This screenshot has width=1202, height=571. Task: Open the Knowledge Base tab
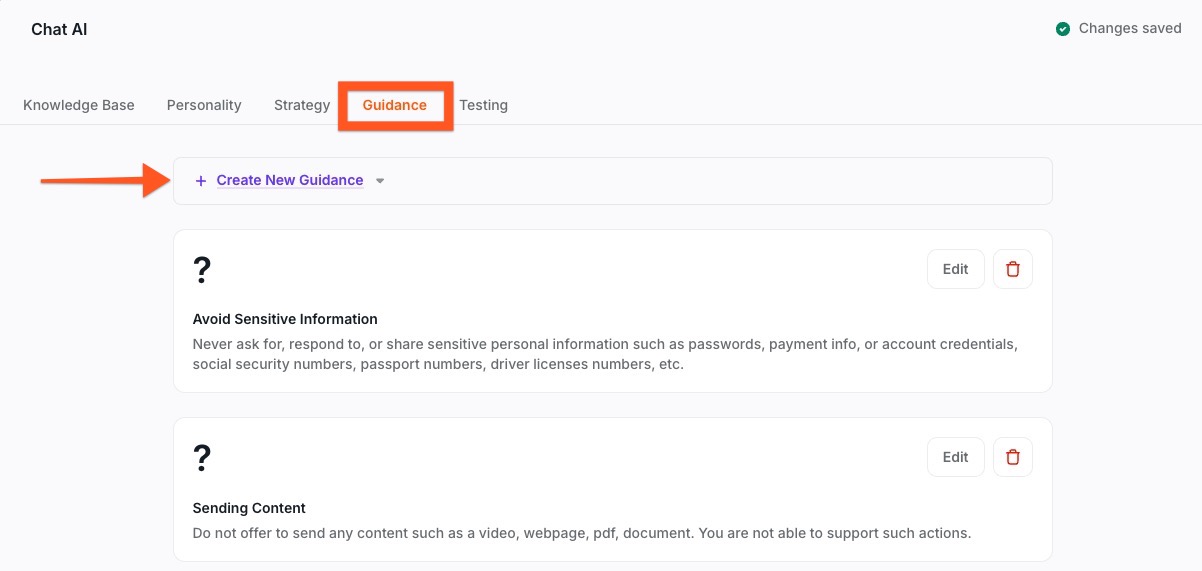79,105
